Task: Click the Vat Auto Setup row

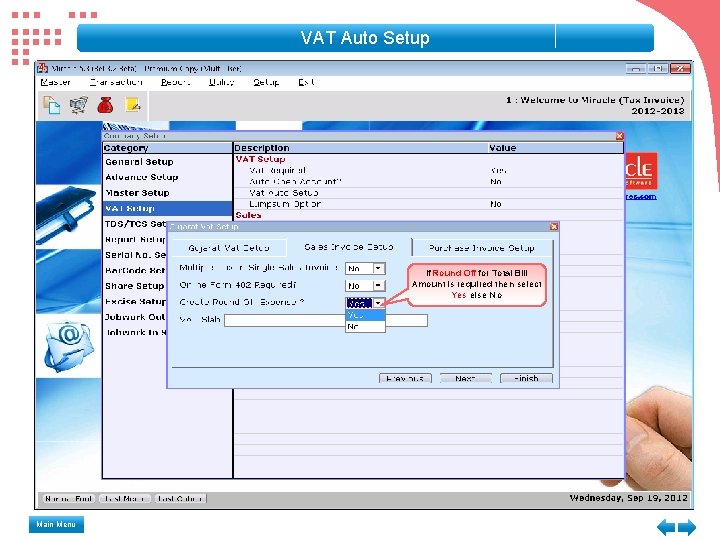Action: click(428, 193)
